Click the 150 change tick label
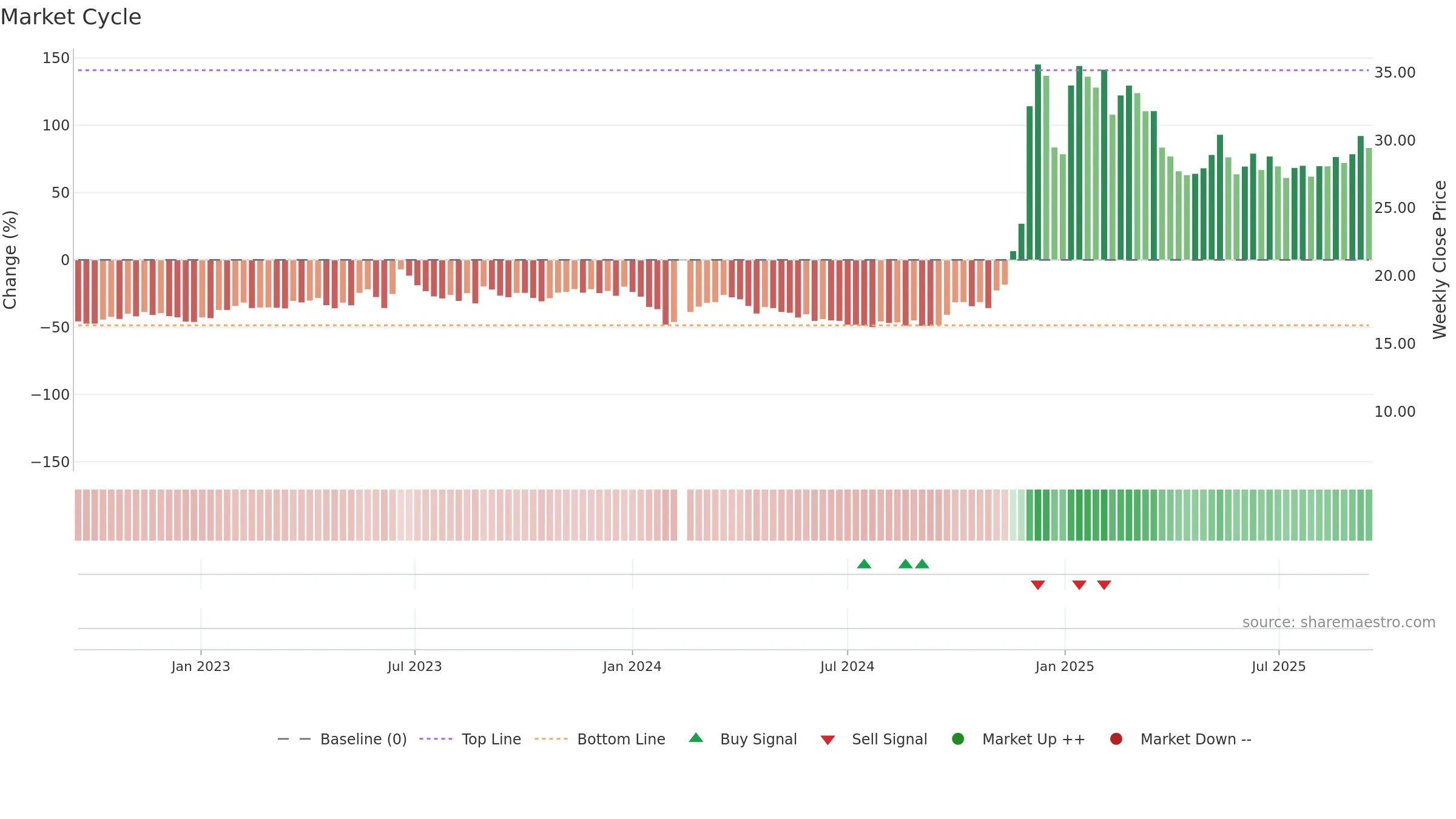 click(x=56, y=58)
